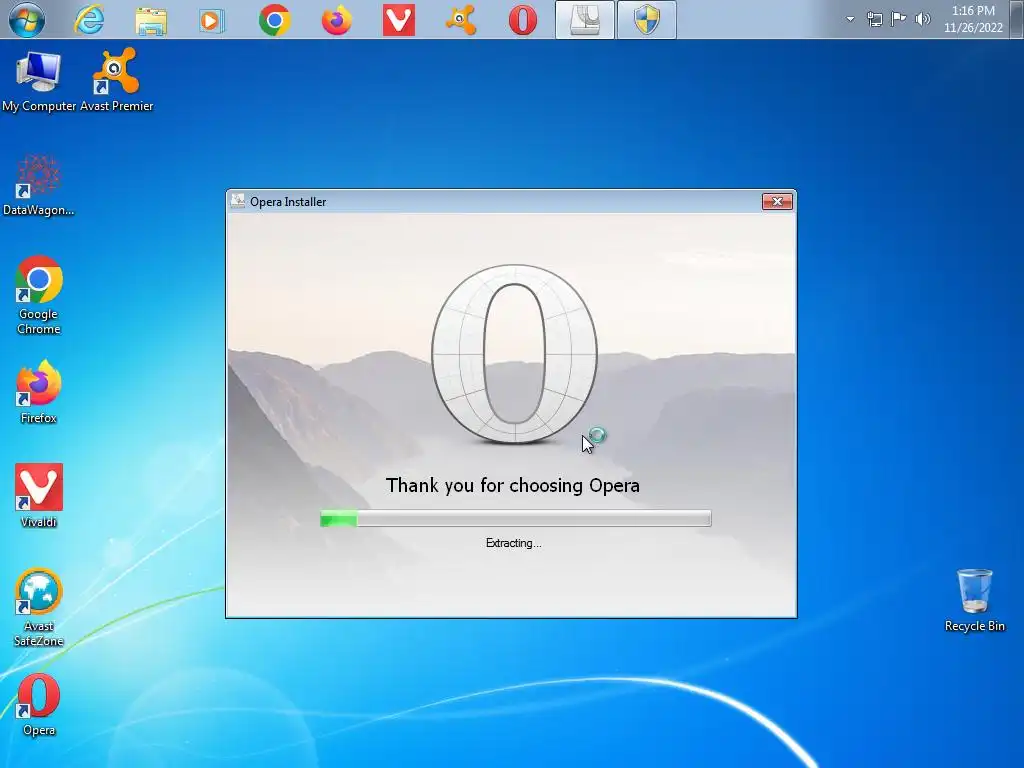1024x768 pixels.
Task: Click the Opera Installer title bar icon
Action: coord(238,201)
